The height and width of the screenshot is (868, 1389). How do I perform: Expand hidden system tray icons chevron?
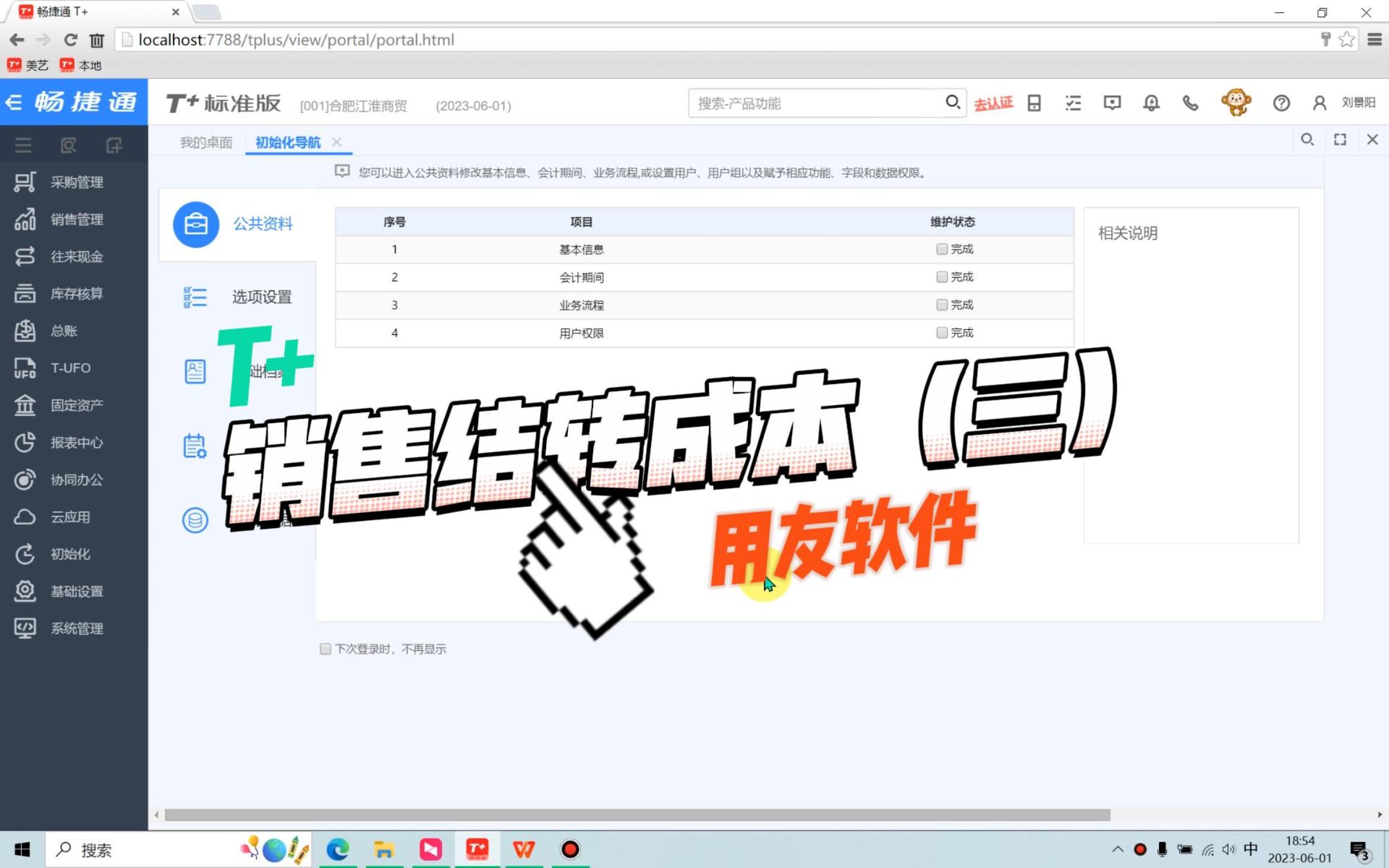(1117, 849)
